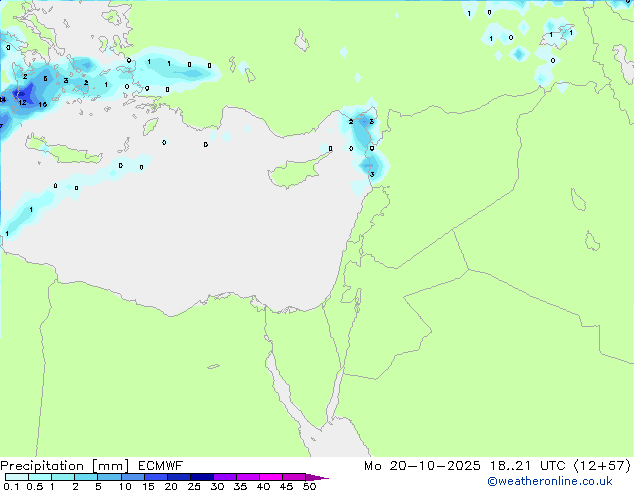Viewport: 634px width, 490px height.
Task: Click the 'Mo 20-10-2025' date text
Action: [422, 466]
